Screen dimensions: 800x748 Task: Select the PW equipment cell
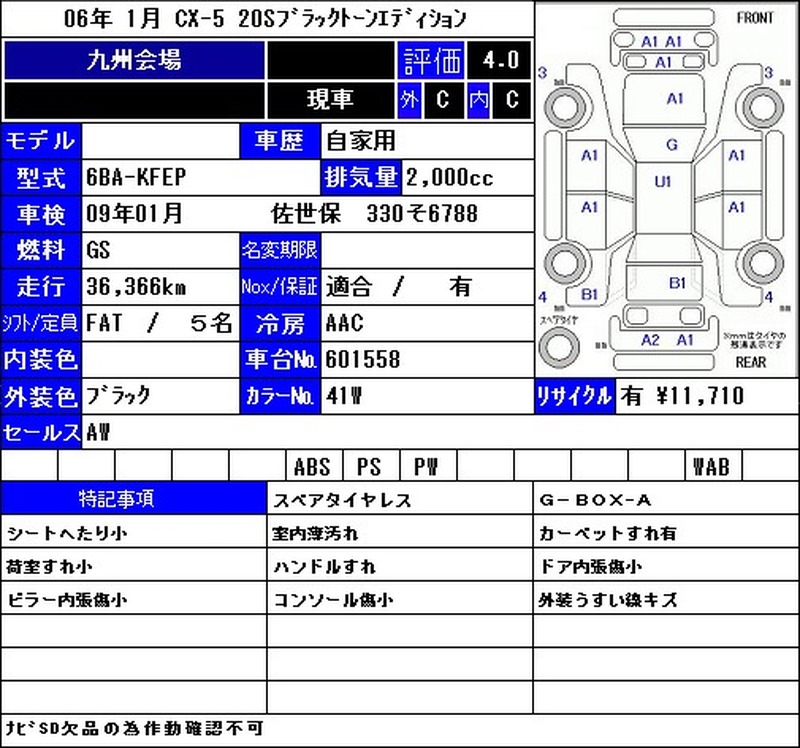429,465
